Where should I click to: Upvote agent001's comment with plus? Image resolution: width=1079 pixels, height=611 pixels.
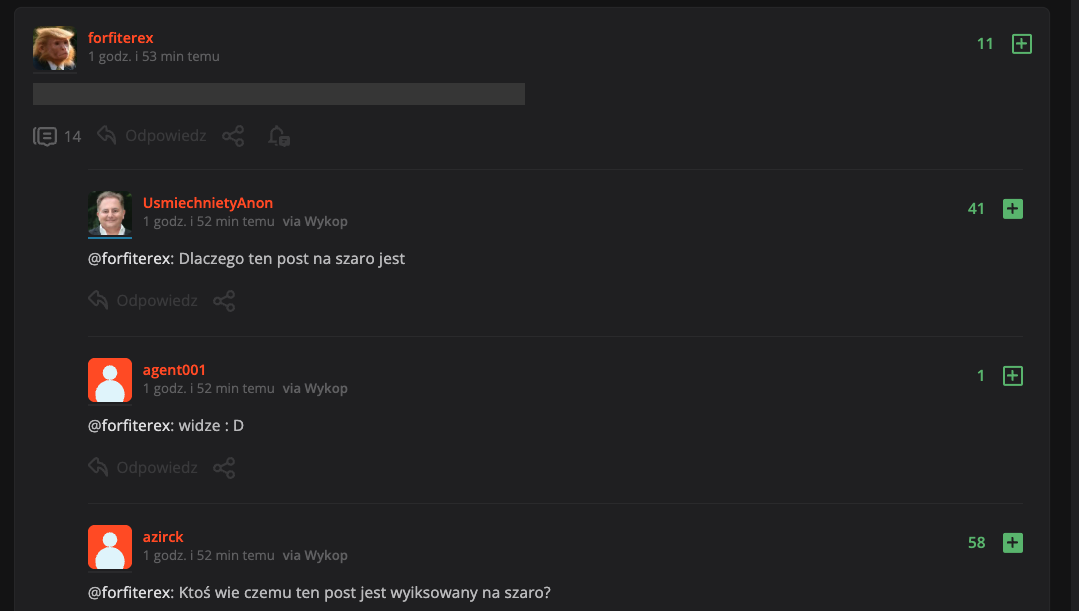[x=1012, y=376]
